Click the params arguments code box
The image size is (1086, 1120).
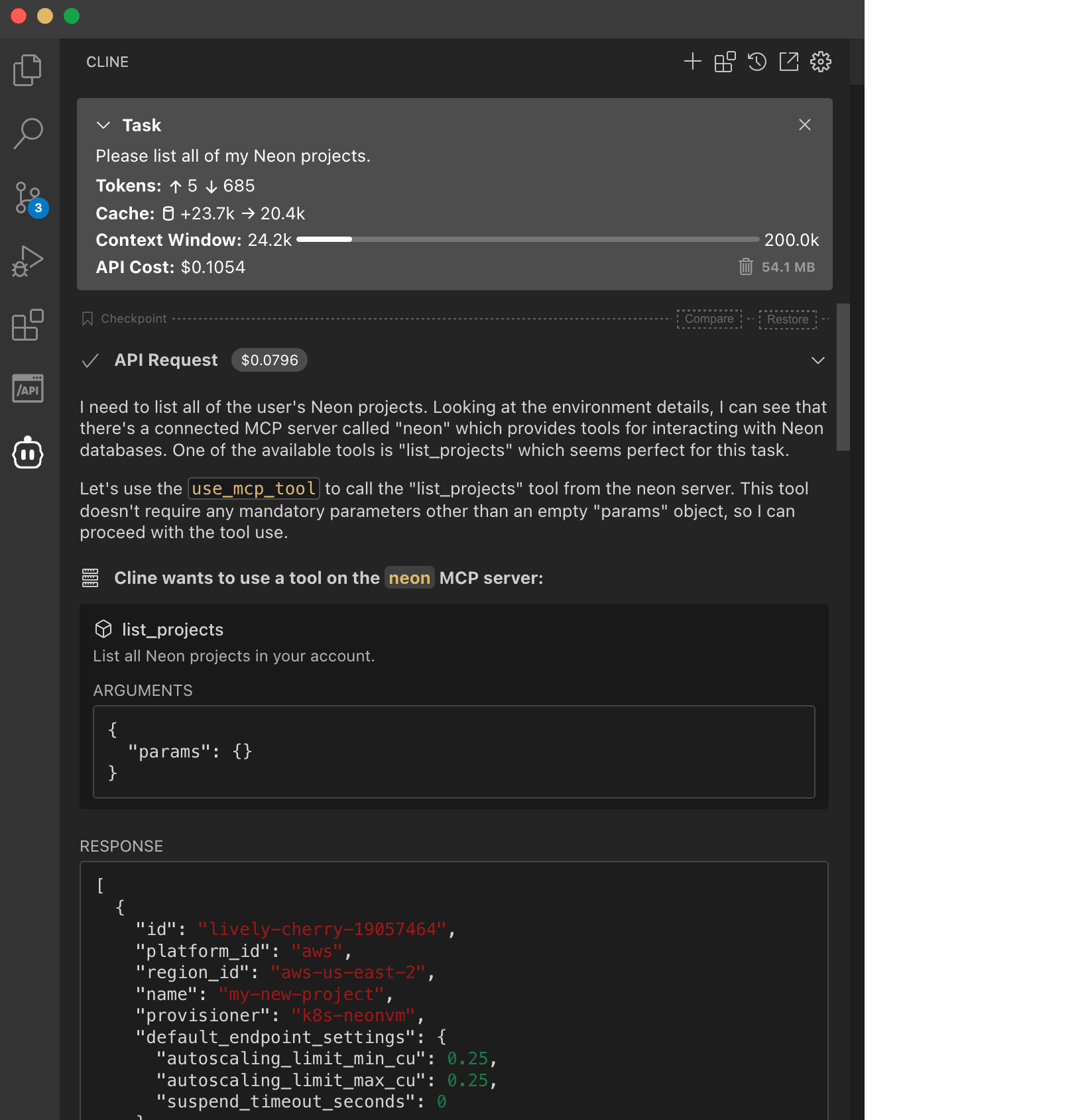pyautogui.click(x=453, y=752)
